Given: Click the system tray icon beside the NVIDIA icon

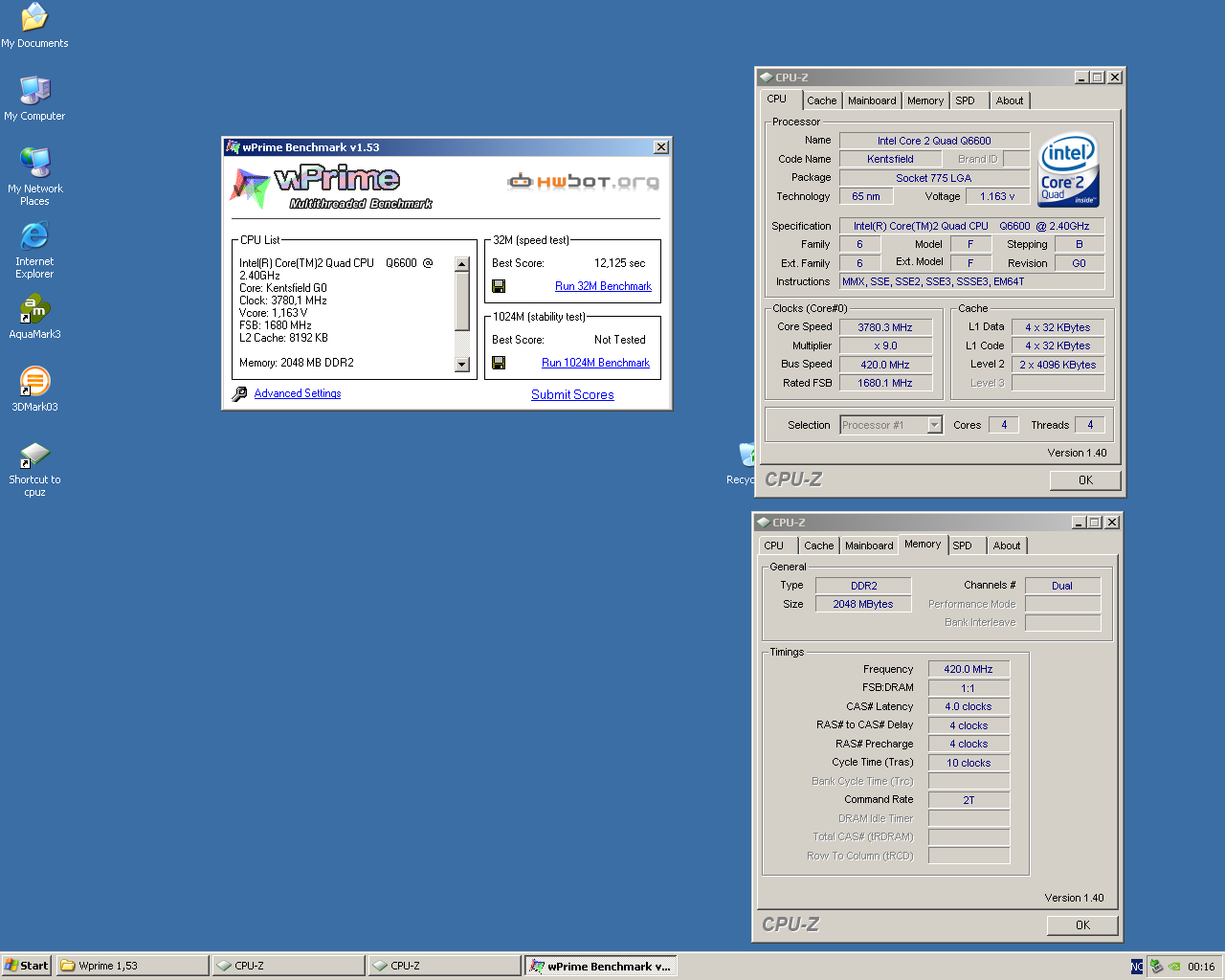Looking at the screenshot, I should pos(1156,967).
